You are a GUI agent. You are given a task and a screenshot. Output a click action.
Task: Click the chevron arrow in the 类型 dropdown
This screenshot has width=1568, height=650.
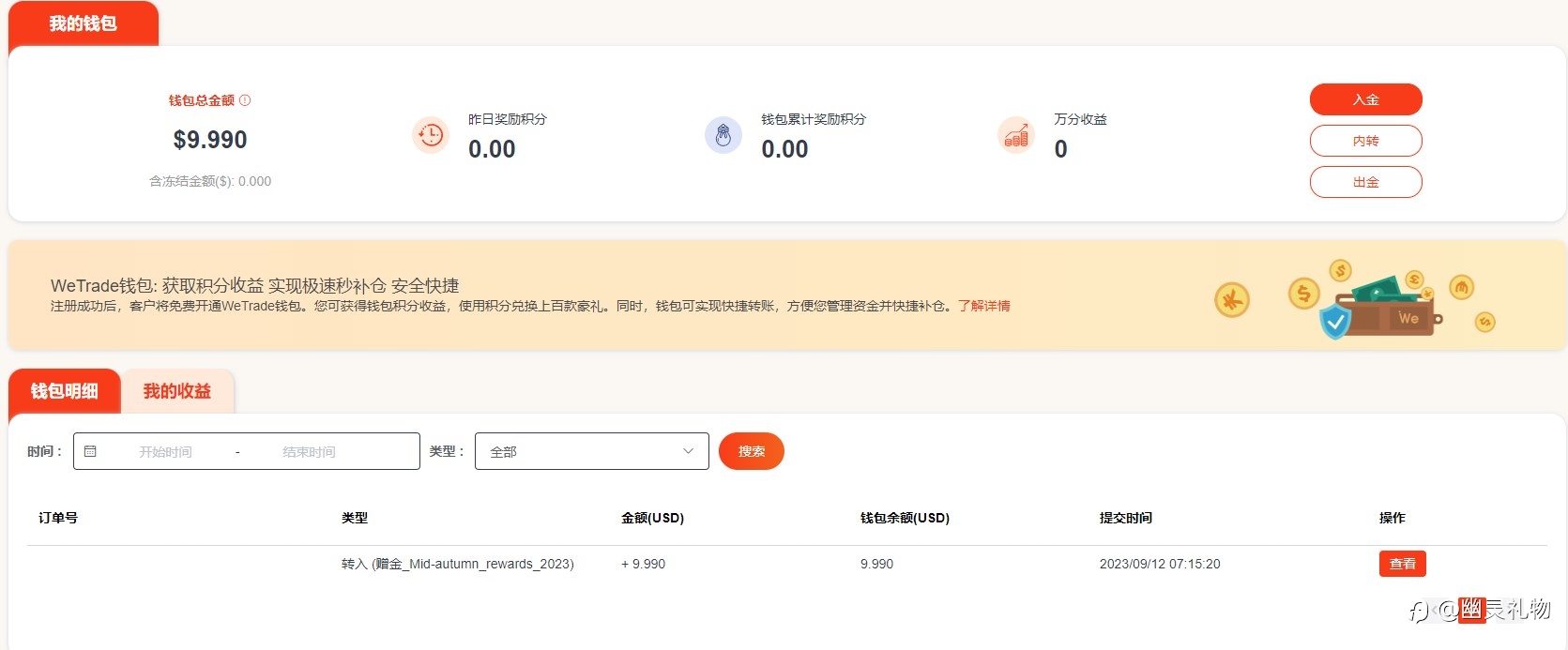tap(689, 451)
